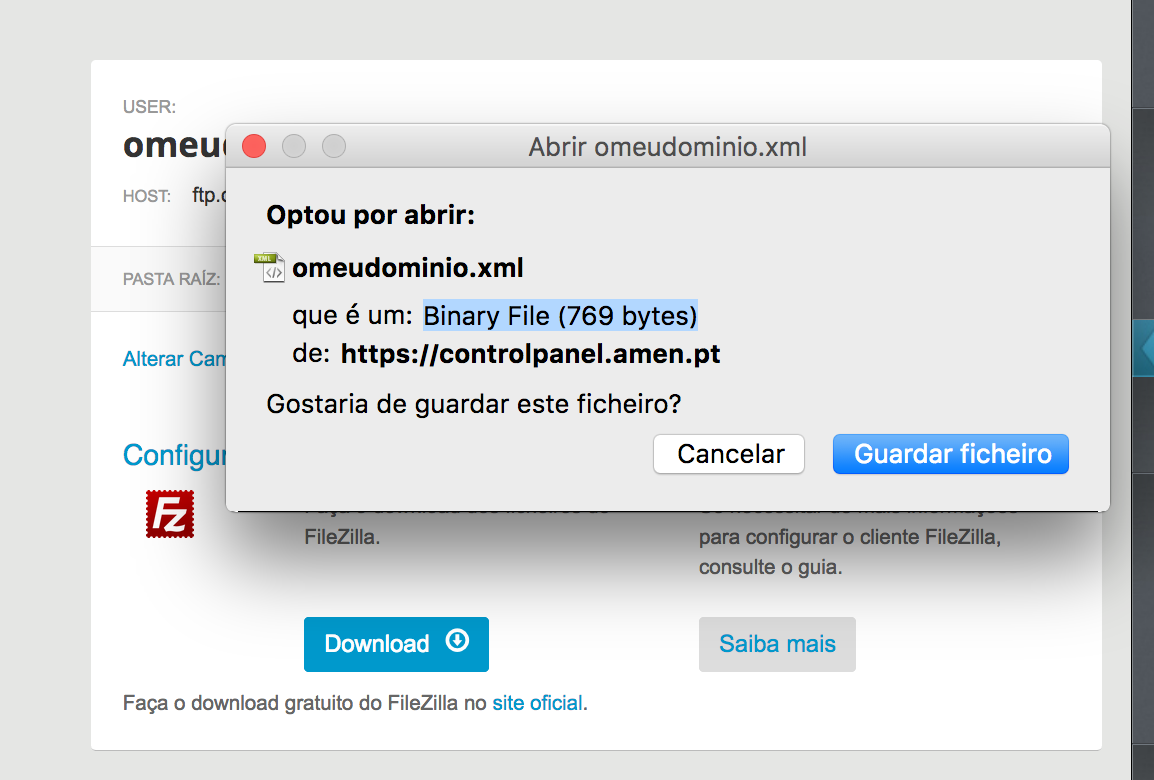Confirm with the Guardar ficheiro button
This screenshot has height=780, width=1154.
[951, 454]
